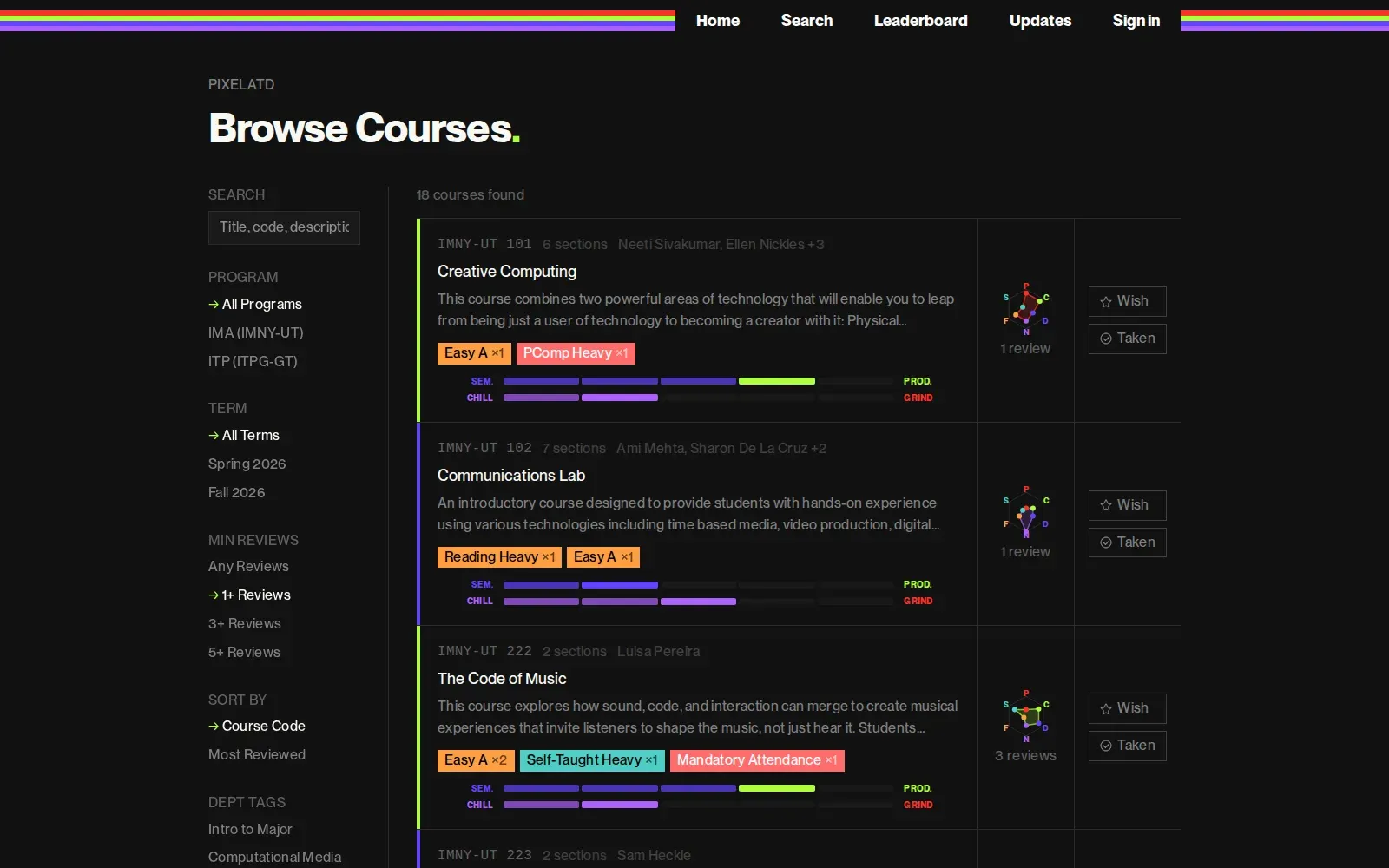Click CHILL–GRIND rating bar for Communications Lab

click(699, 601)
